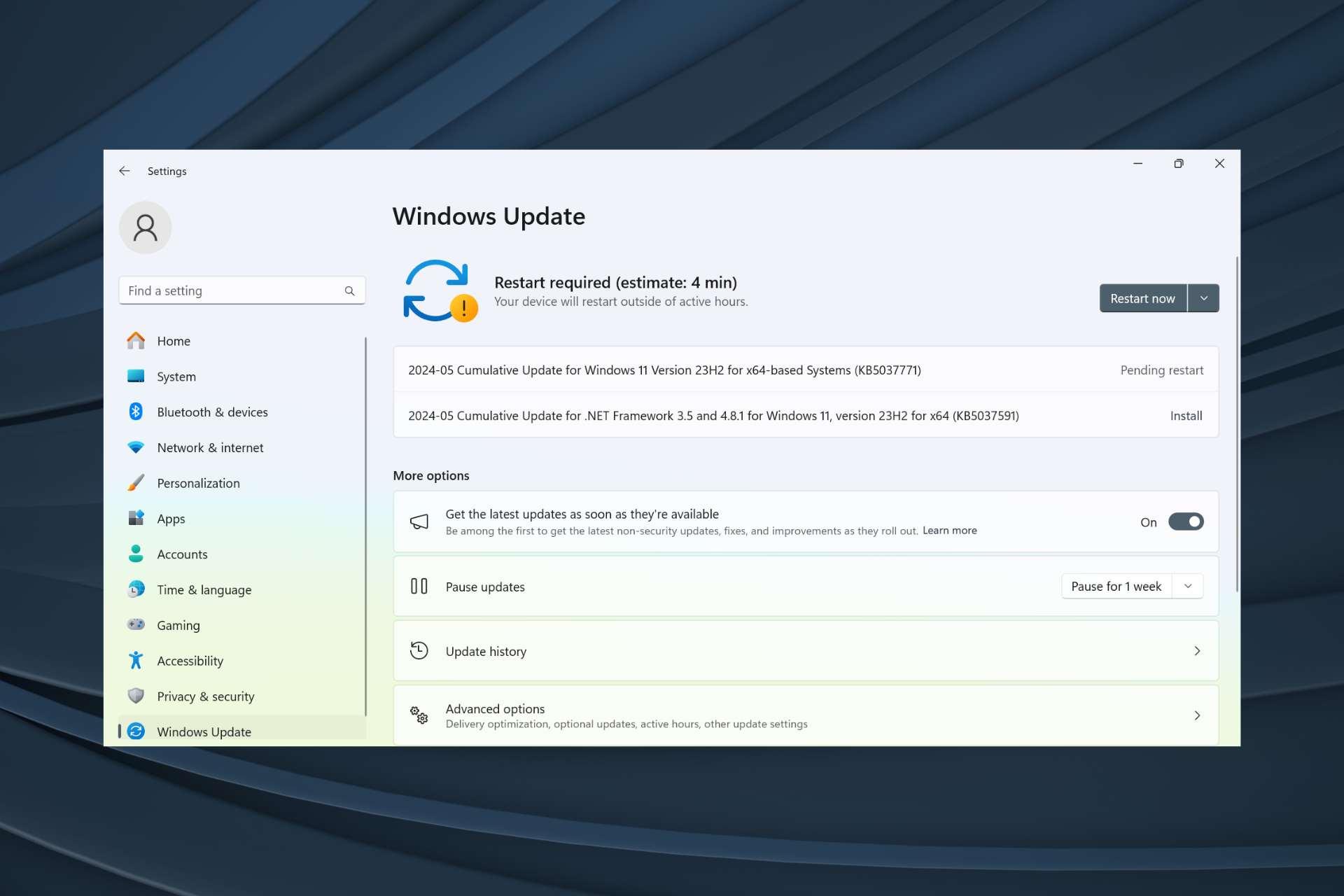Click the Bluetooth icon in sidebar
1344x896 pixels.
point(136,412)
